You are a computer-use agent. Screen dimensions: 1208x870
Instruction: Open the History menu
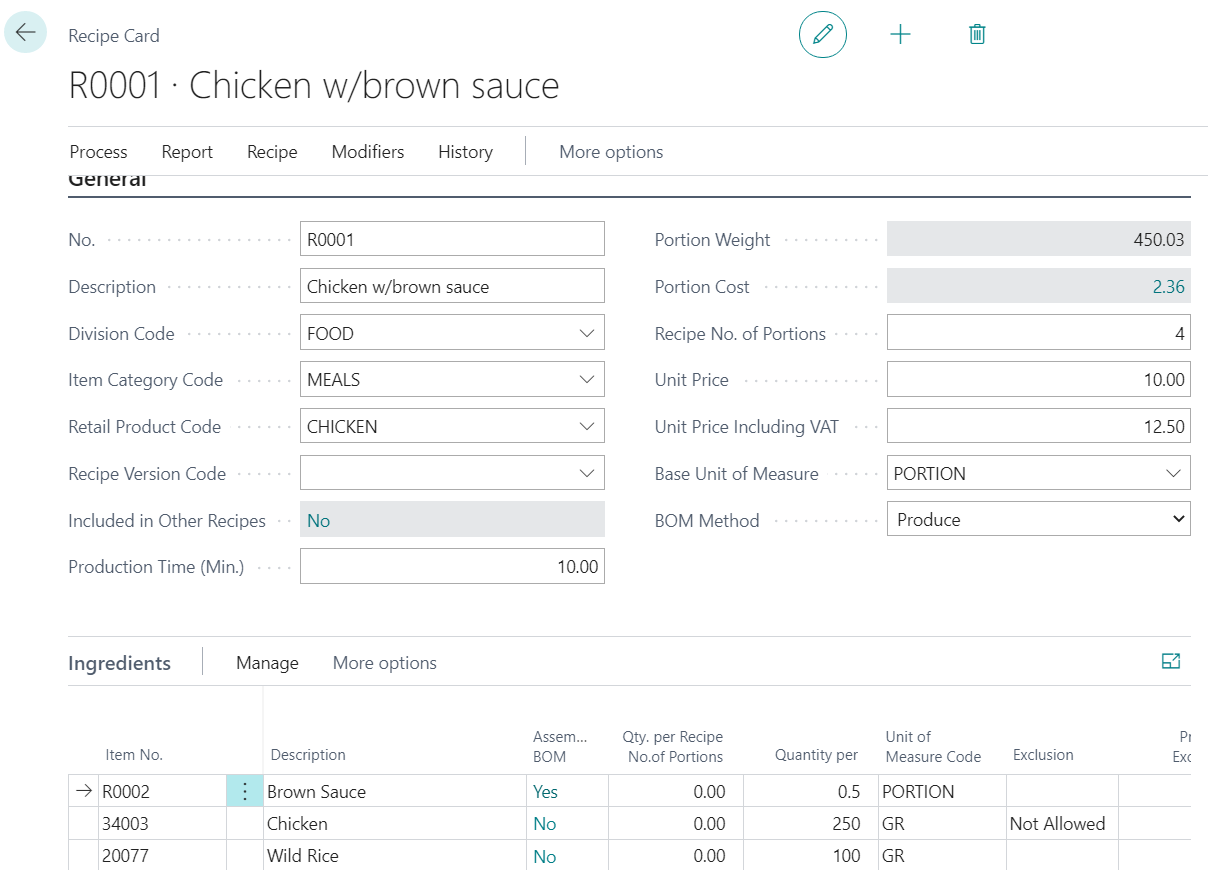[x=465, y=152]
